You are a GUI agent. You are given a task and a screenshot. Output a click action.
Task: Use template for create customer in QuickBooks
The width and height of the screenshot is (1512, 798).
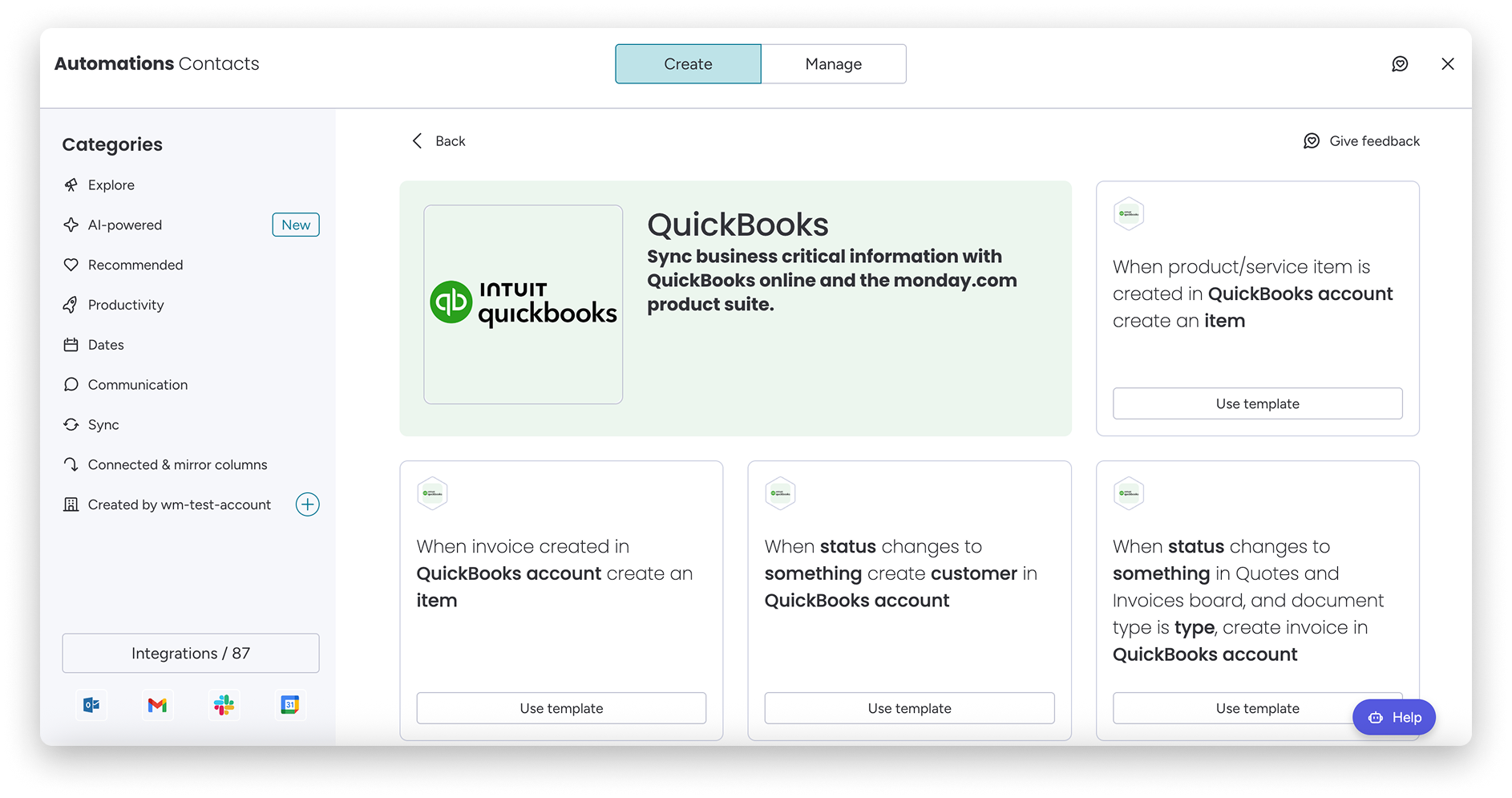tap(909, 708)
